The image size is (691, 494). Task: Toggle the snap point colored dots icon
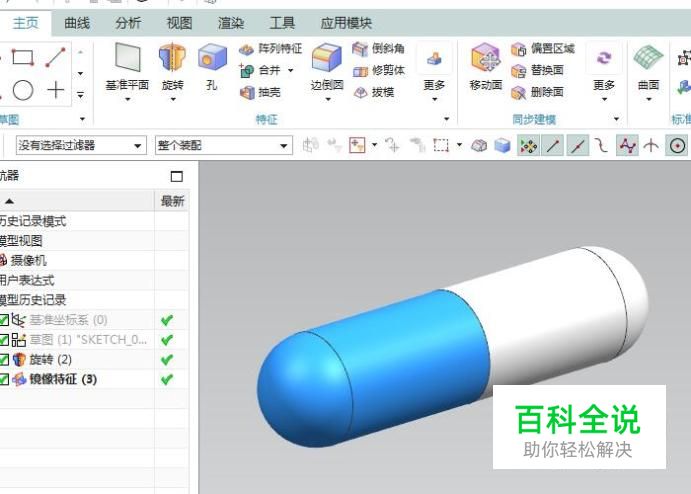click(528, 145)
